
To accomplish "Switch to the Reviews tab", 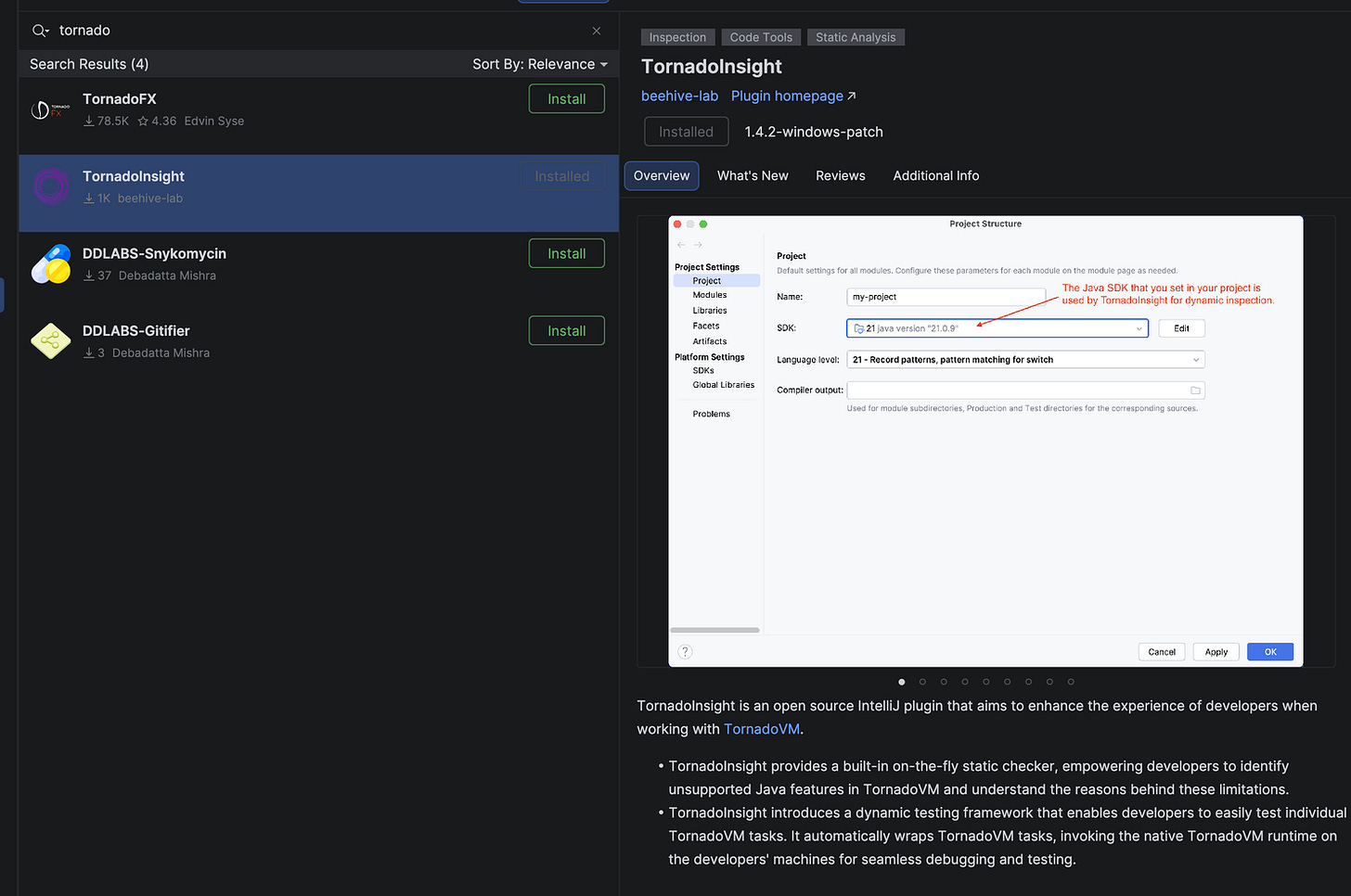I will click(x=841, y=175).
